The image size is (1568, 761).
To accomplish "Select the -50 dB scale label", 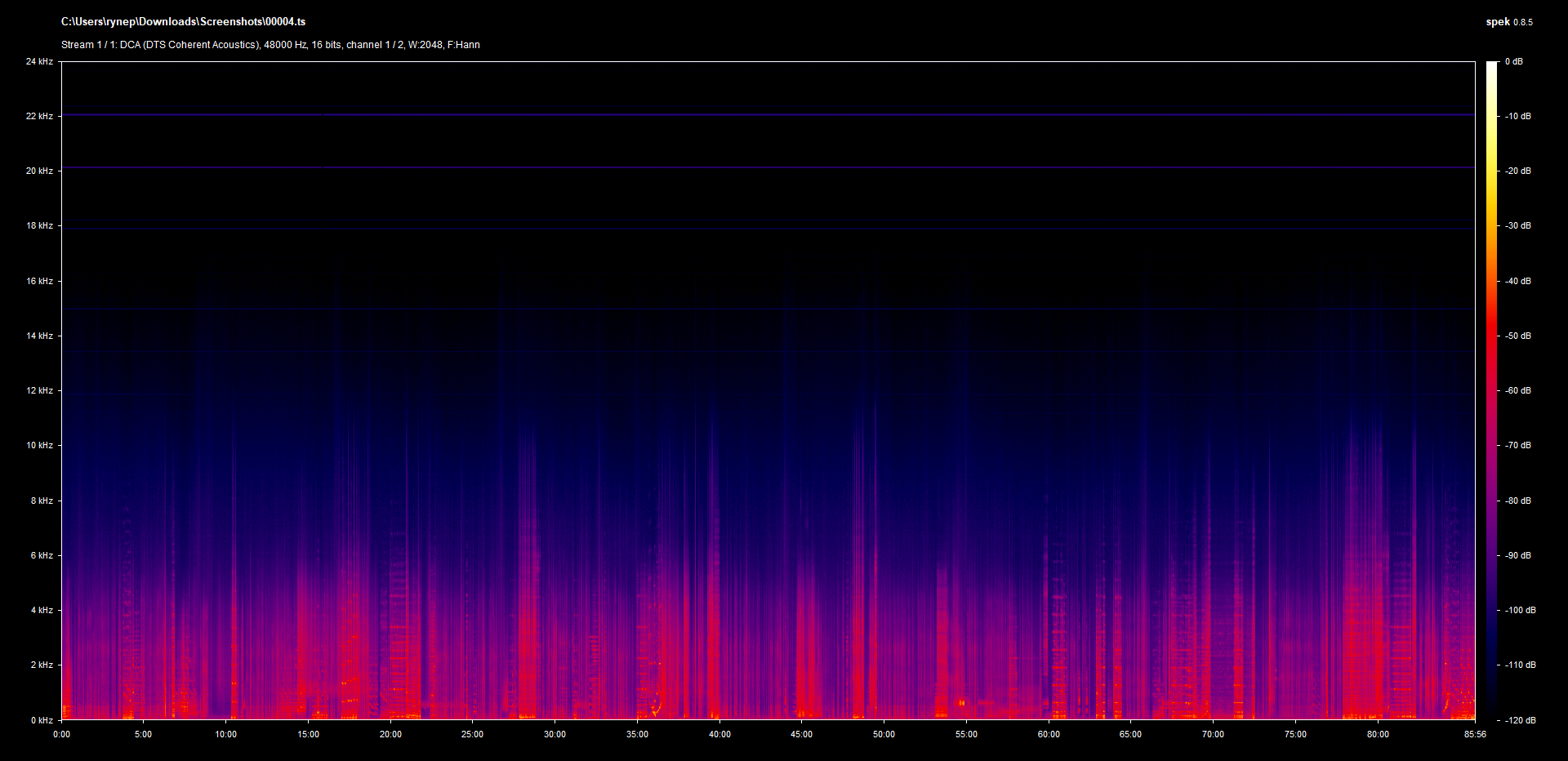I will pyautogui.click(x=1518, y=336).
